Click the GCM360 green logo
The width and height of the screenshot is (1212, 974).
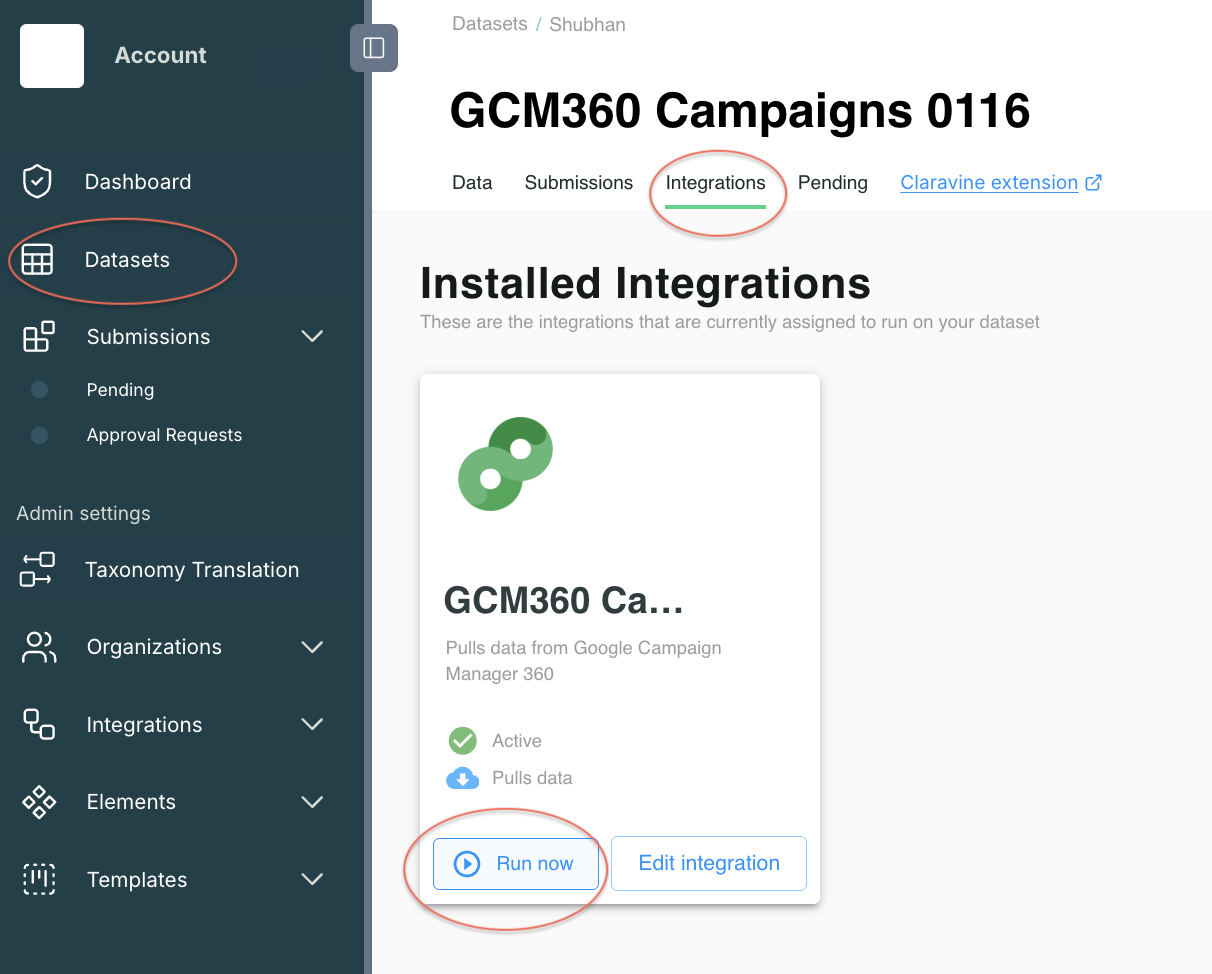[506, 464]
